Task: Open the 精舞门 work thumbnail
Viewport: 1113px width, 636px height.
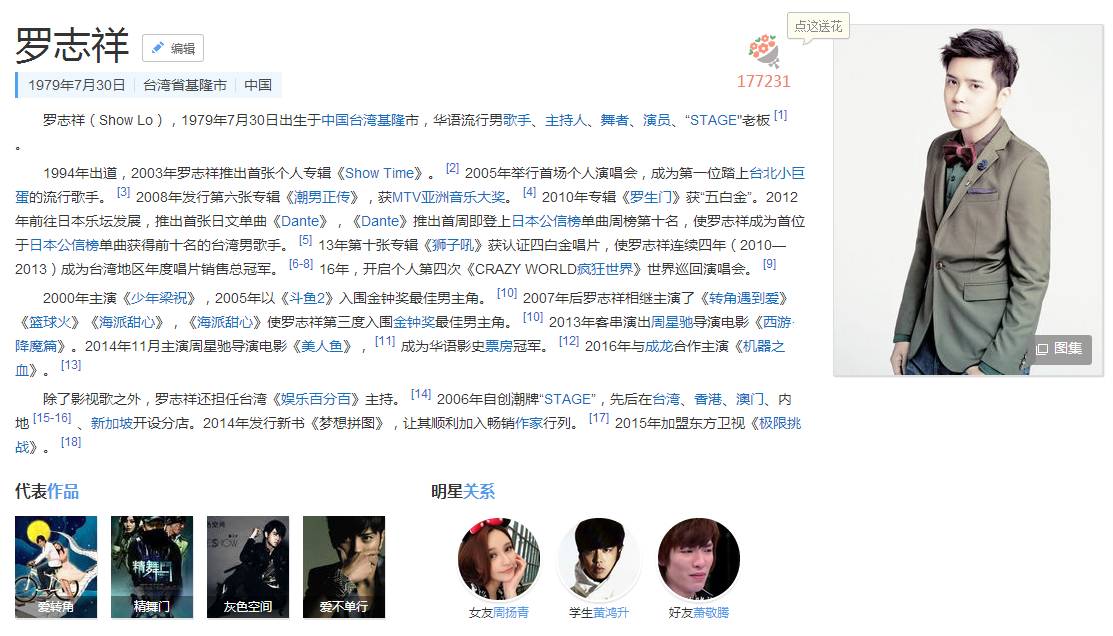Action: (x=152, y=566)
